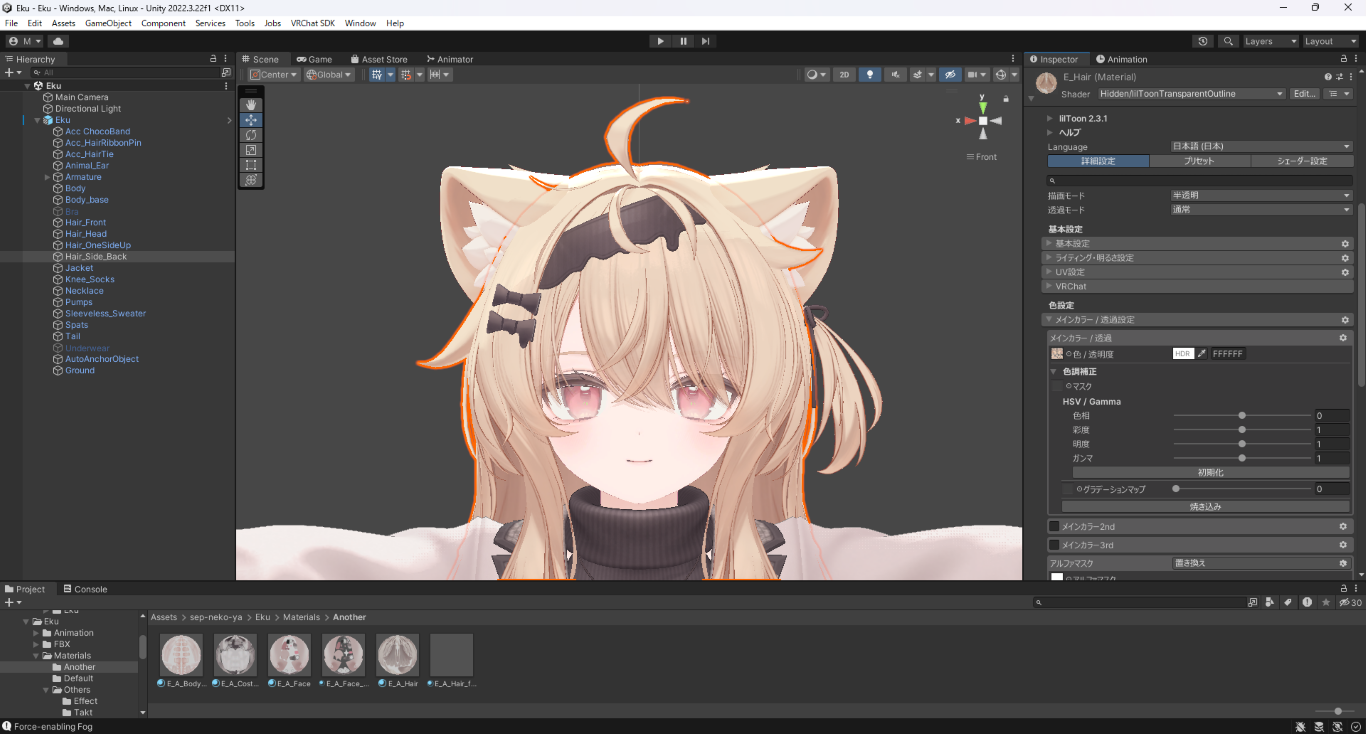
Task: Select the Rotate tool
Action: (x=250, y=135)
